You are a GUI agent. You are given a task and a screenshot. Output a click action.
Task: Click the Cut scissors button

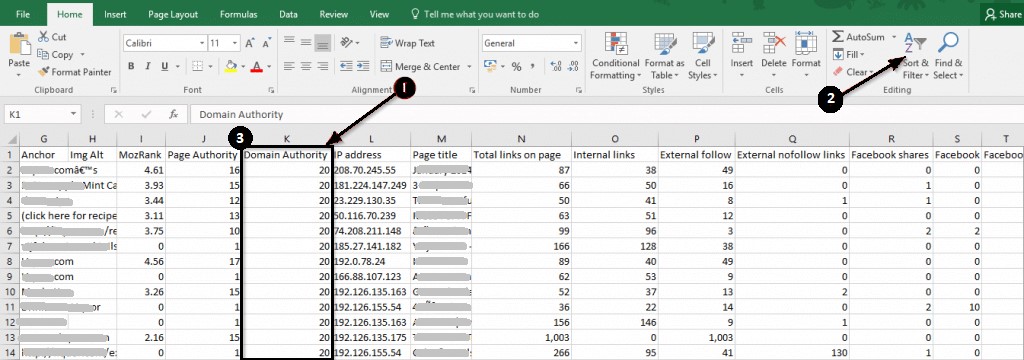(52, 37)
